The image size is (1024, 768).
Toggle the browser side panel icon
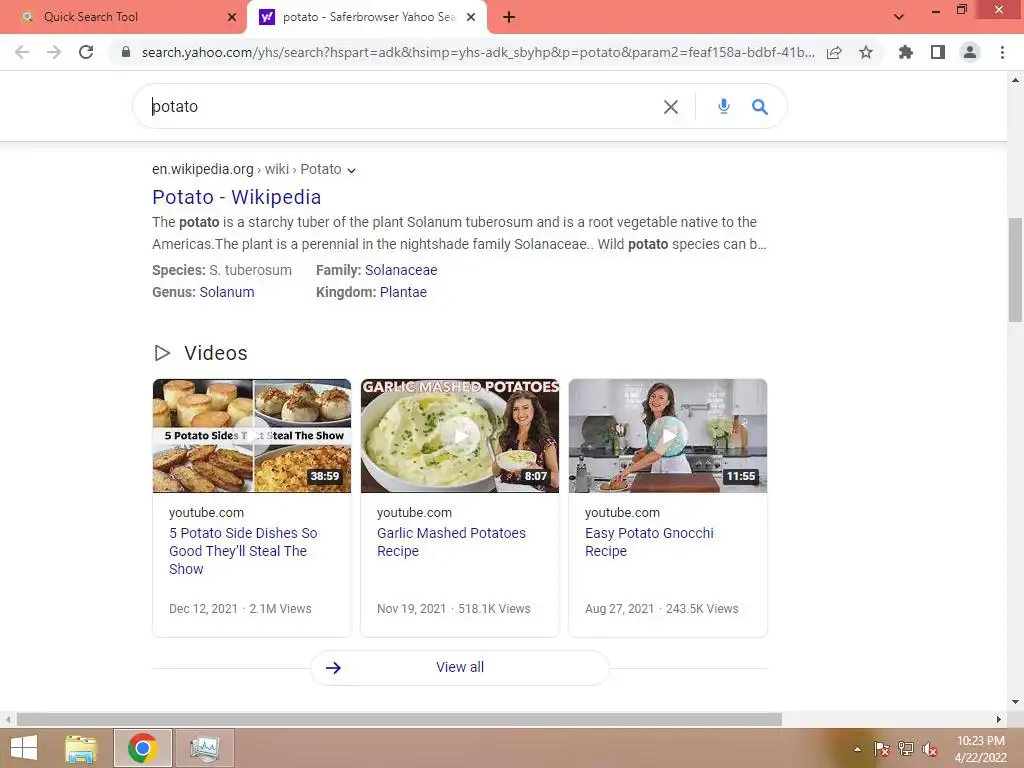point(938,52)
